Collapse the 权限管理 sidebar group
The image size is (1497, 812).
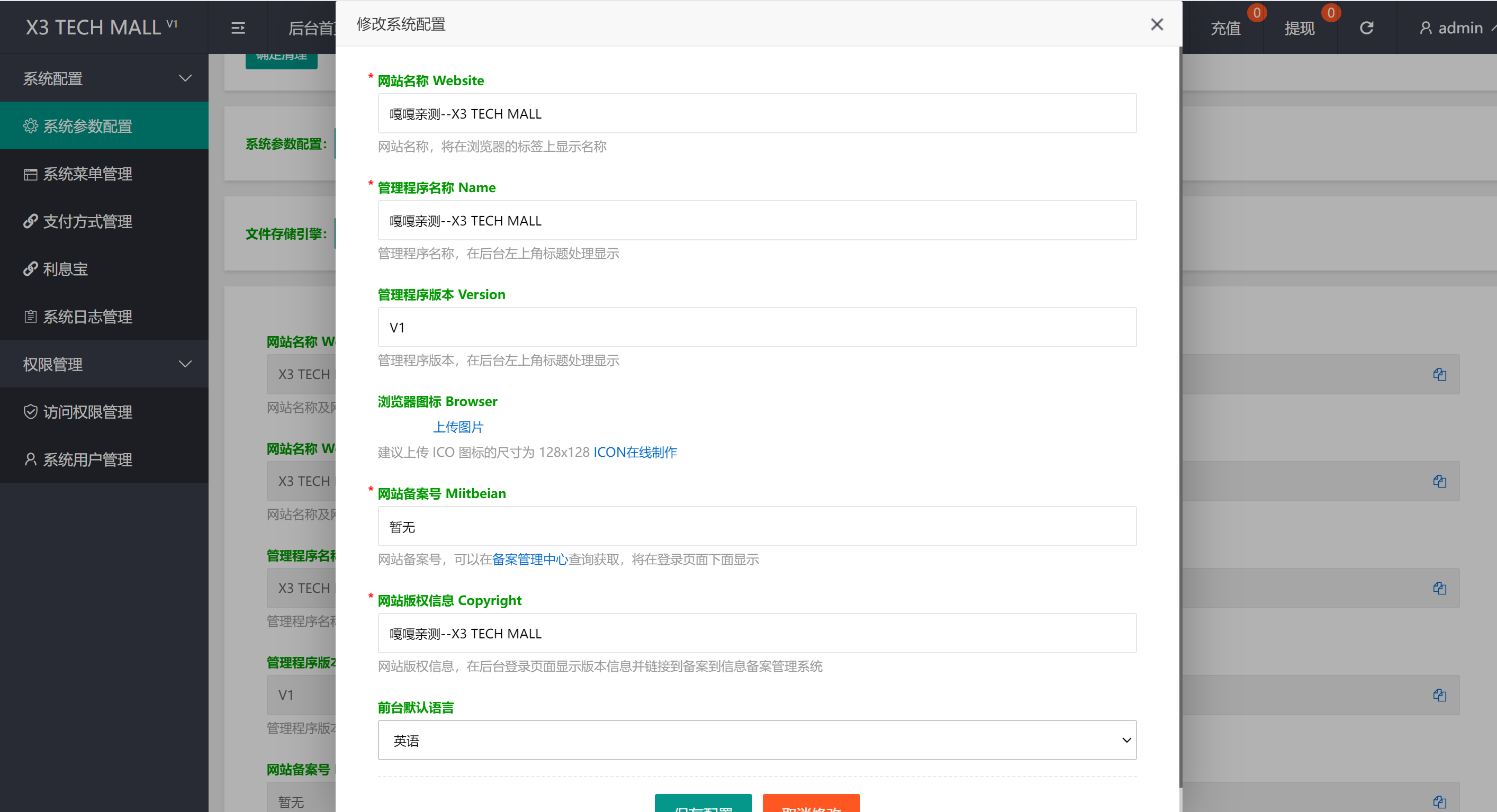click(105, 364)
